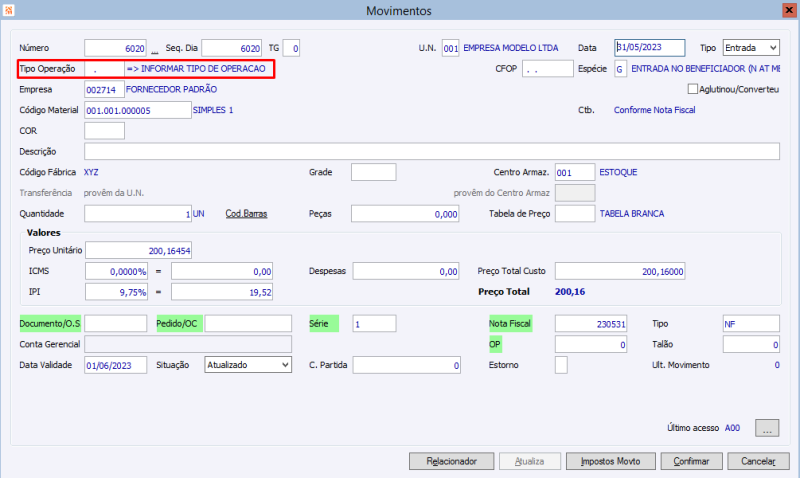This screenshot has width=800, height=478.
Task: Focus the Tabela de Preço field
Action: [x=575, y=214]
